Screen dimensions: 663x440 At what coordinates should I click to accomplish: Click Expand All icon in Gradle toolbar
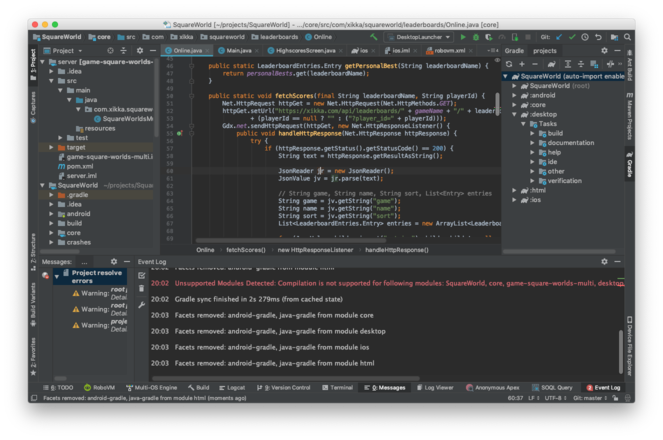568,64
